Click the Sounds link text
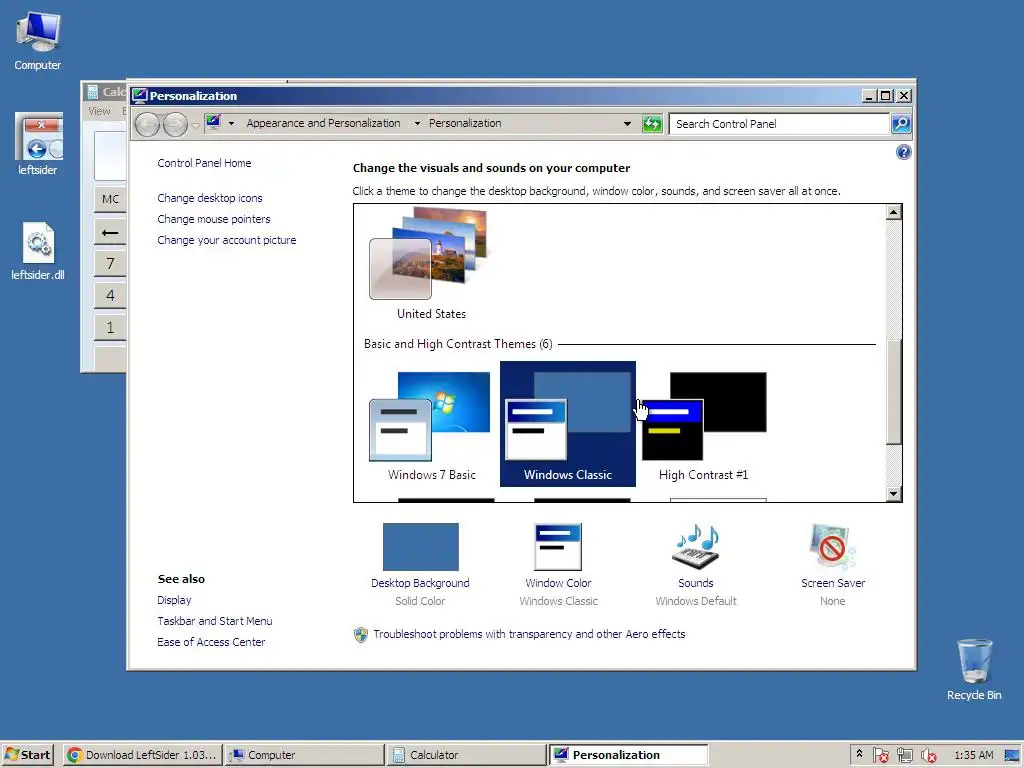Screen dimensions: 1024x768 696,583
